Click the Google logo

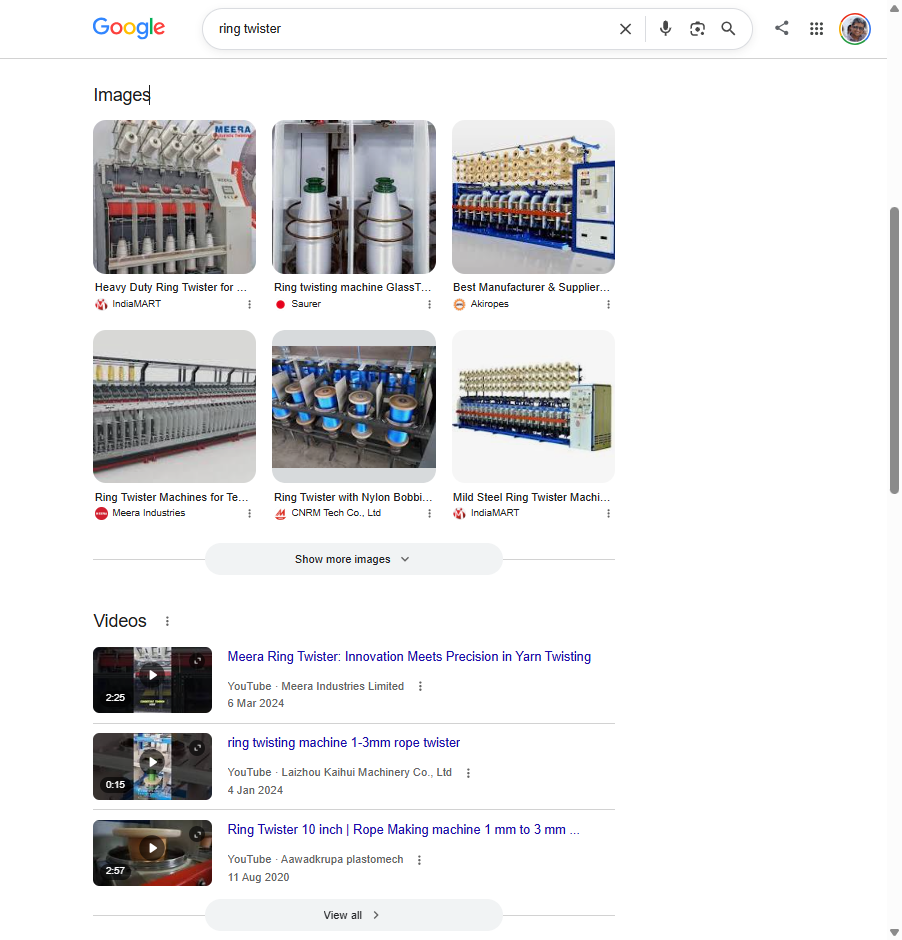click(128, 28)
